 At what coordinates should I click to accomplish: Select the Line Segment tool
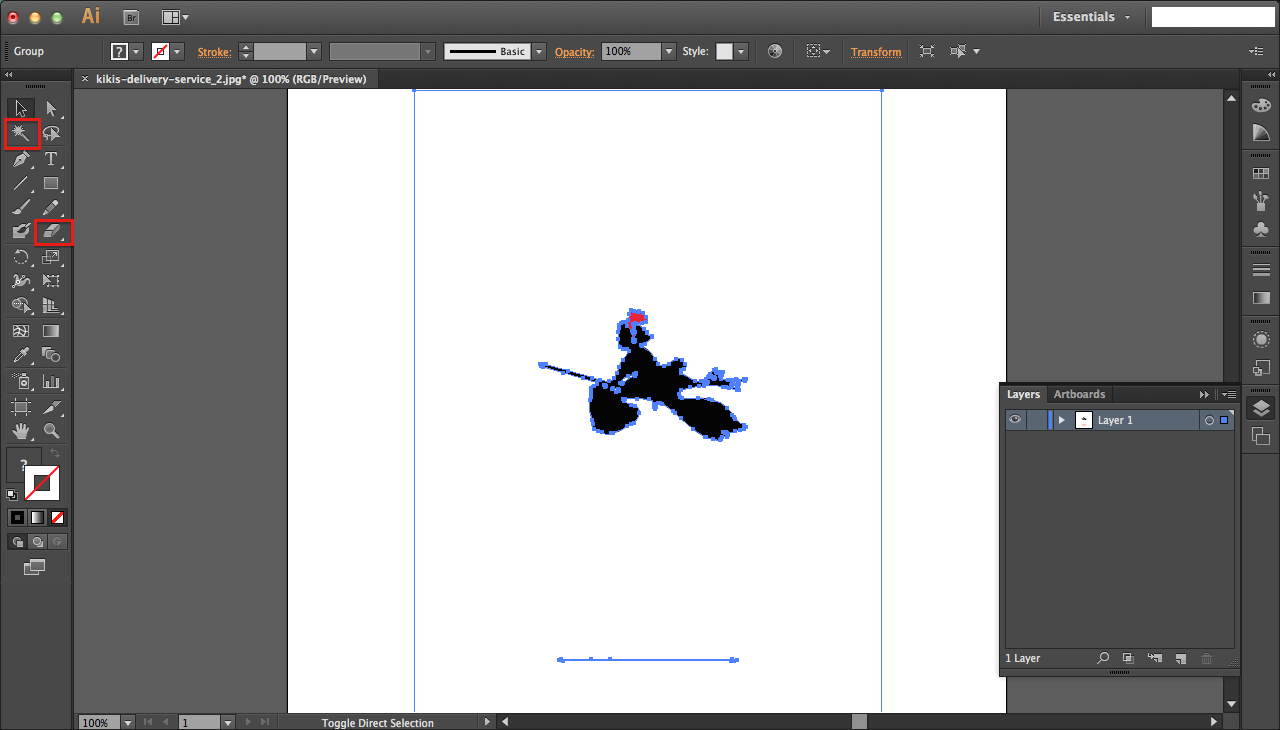(x=21, y=183)
